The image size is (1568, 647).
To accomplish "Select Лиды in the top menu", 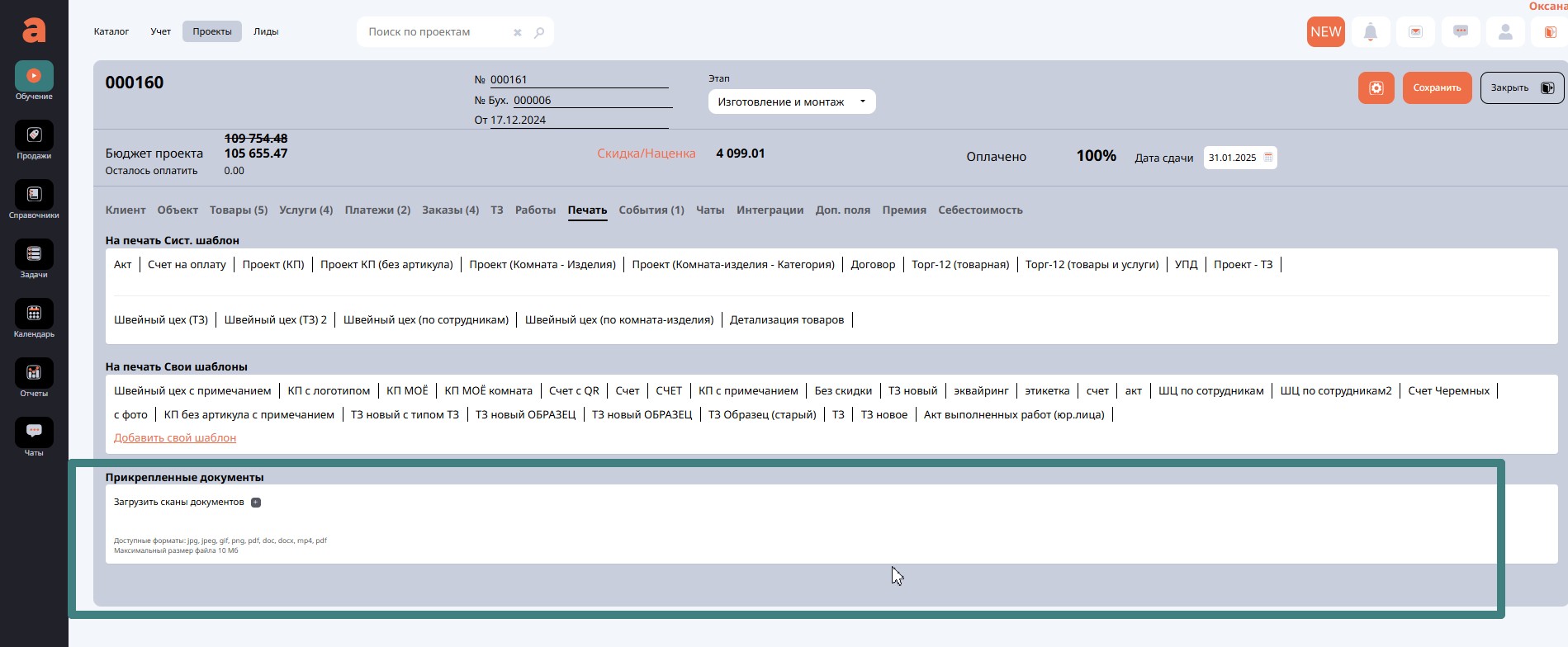I will tap(266, 32).
